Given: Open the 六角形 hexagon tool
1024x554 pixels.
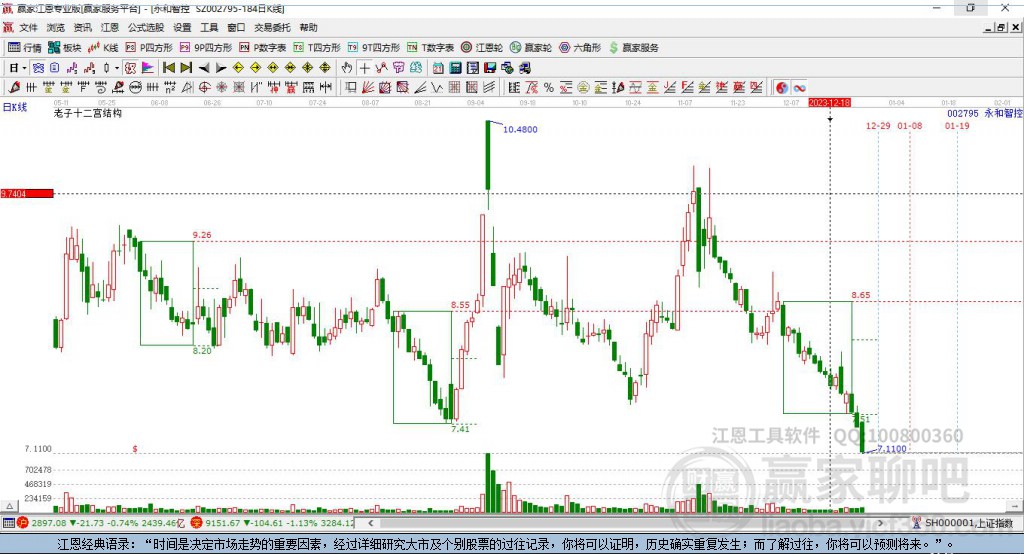Looking at the screenshot, I should [x=580, y=48].
